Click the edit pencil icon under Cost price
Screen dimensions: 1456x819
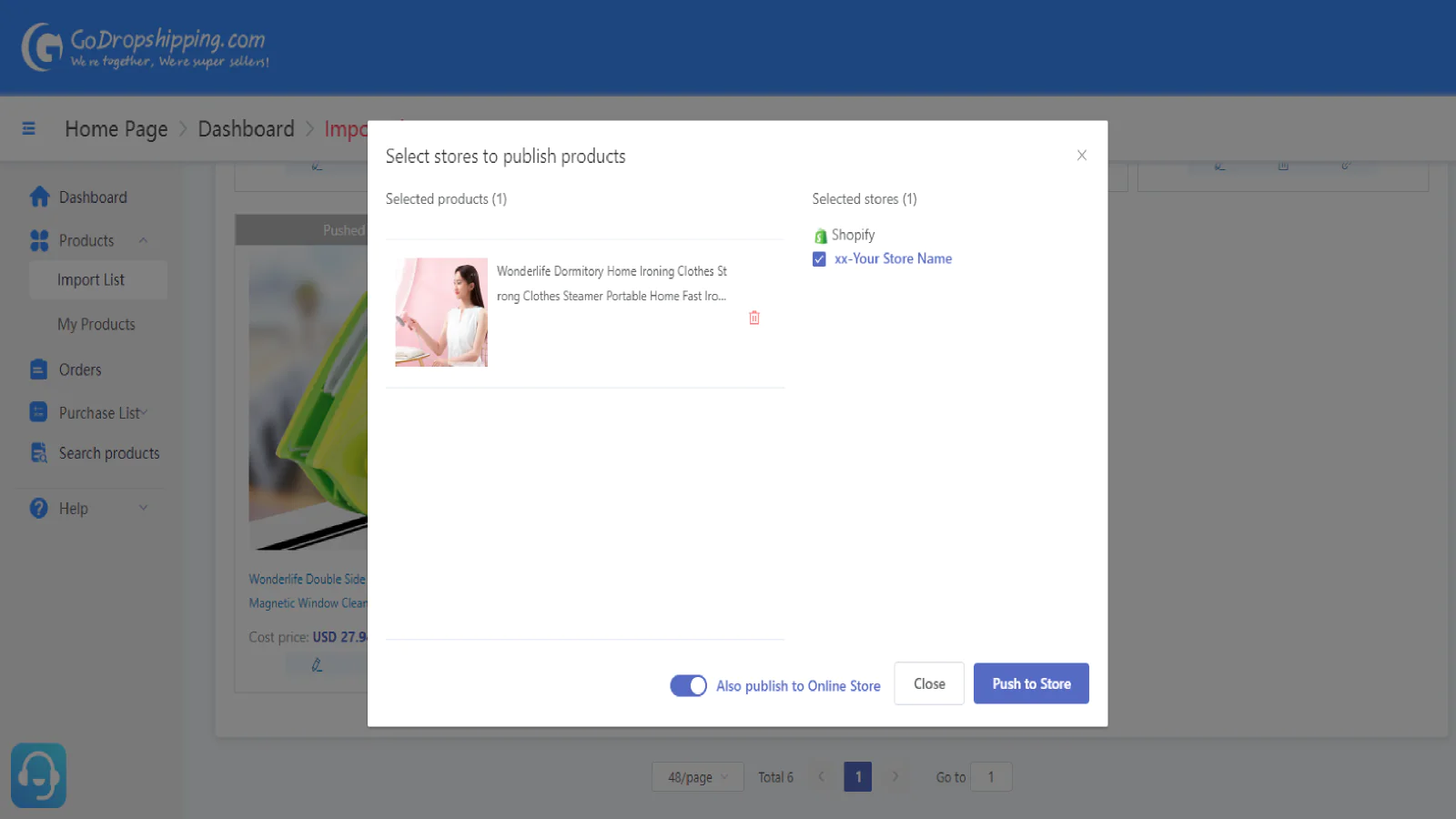(x=317, y=665)
